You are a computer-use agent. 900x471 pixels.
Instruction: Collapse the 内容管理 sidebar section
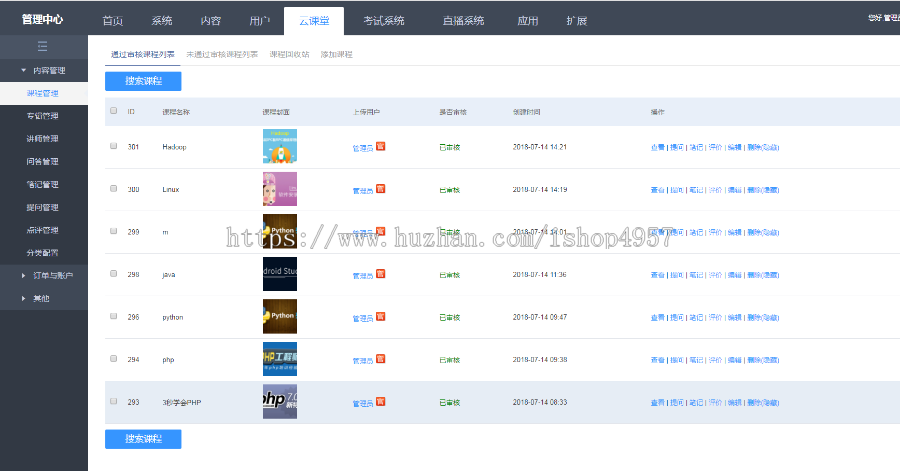point(42,70)
